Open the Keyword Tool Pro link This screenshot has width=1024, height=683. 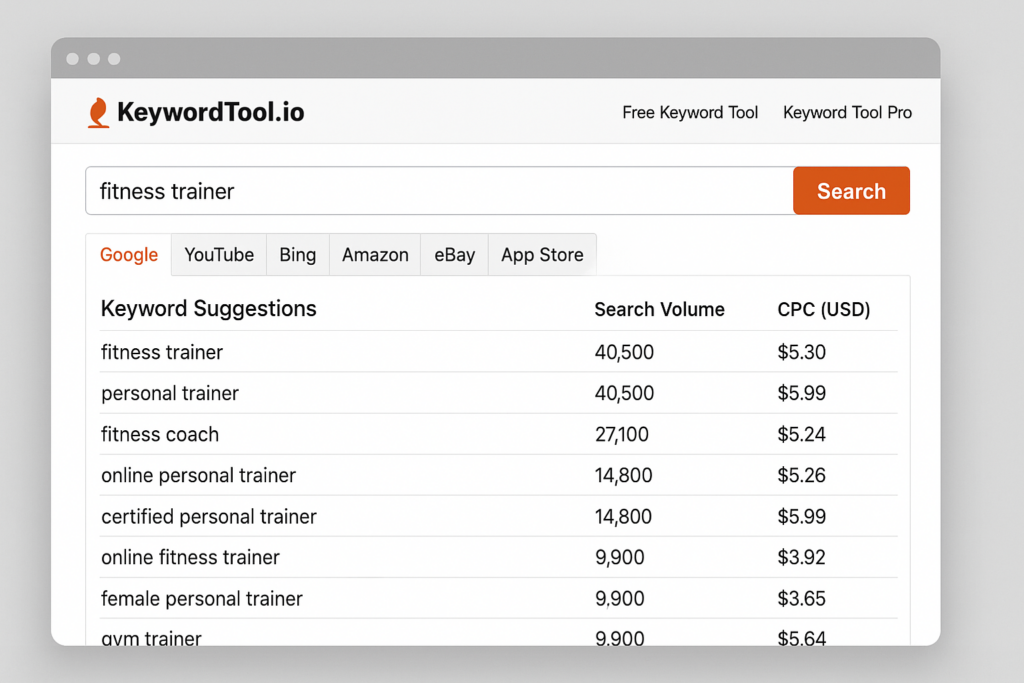(847, 112)
